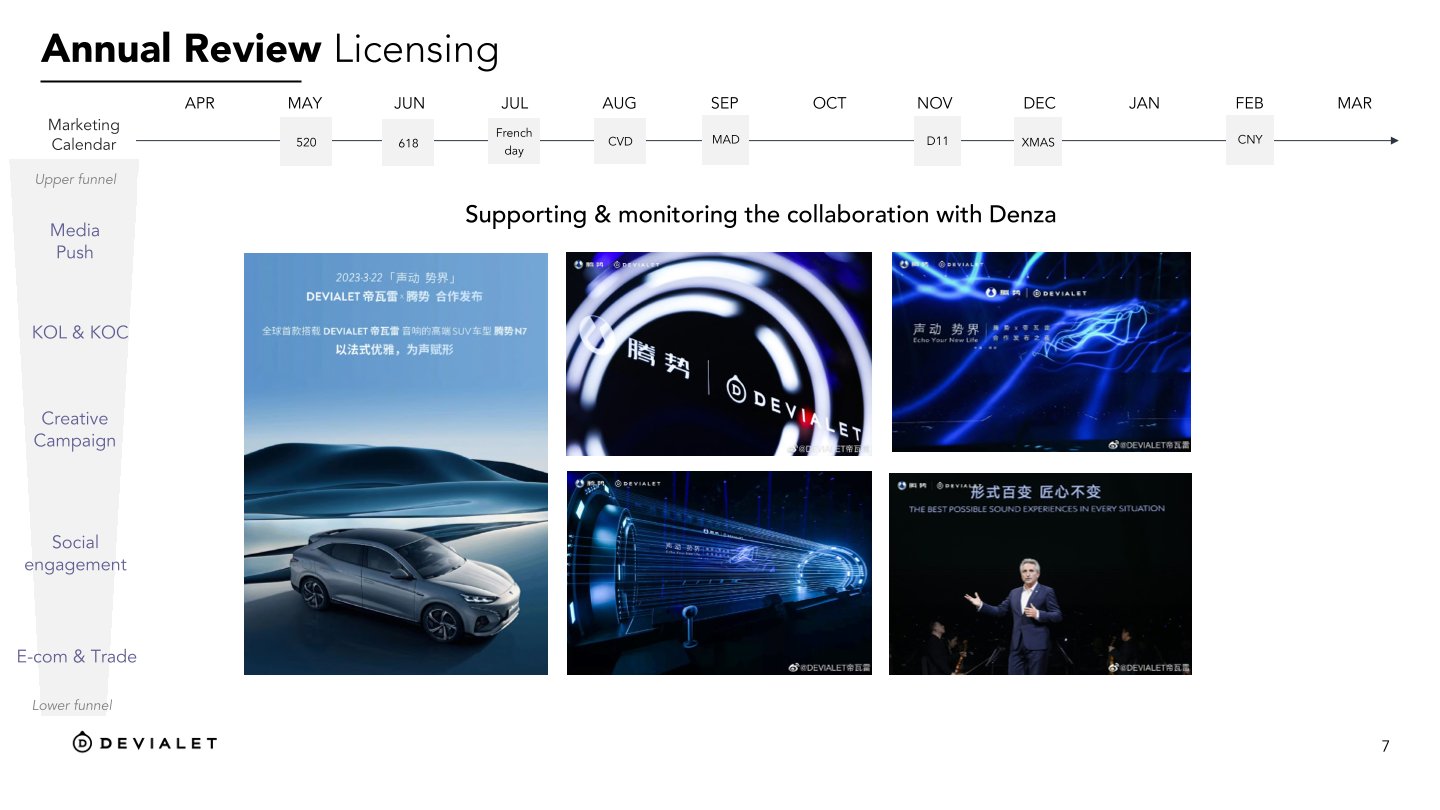Select the 520 marker on the calendar
The width and height of the screenshot is (1440, 810).
click(x=306, y=142)
